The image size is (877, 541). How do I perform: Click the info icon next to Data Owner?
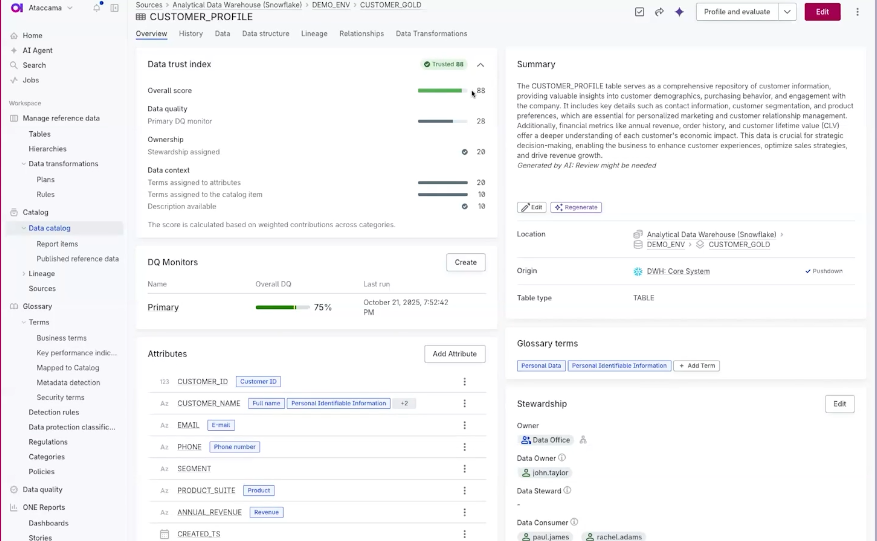click(x=562, y=458)
